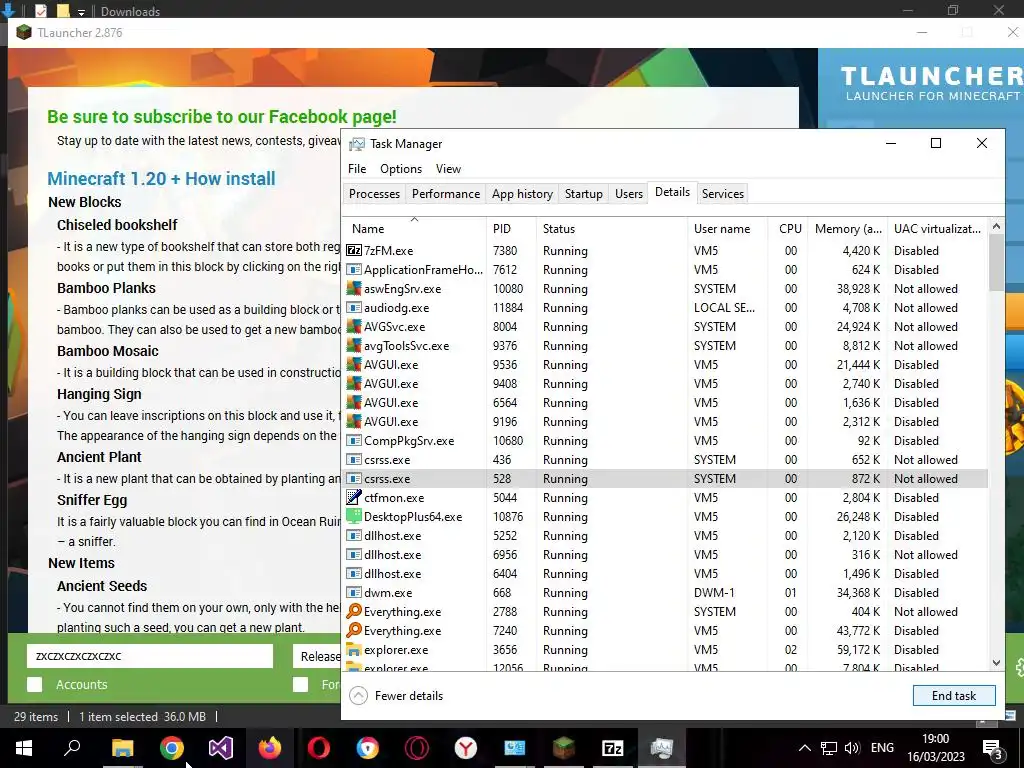Click the audiodg.exe process icon
Screen dimensions: 1024x768
coord(353,308)
